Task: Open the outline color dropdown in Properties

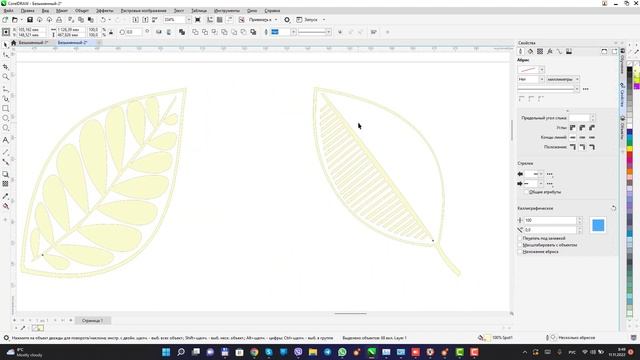Action: [542, 69]
